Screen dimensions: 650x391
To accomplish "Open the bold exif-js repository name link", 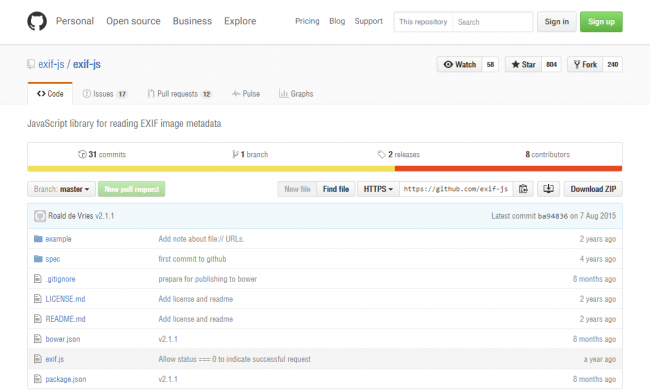I will coord(87,64).
